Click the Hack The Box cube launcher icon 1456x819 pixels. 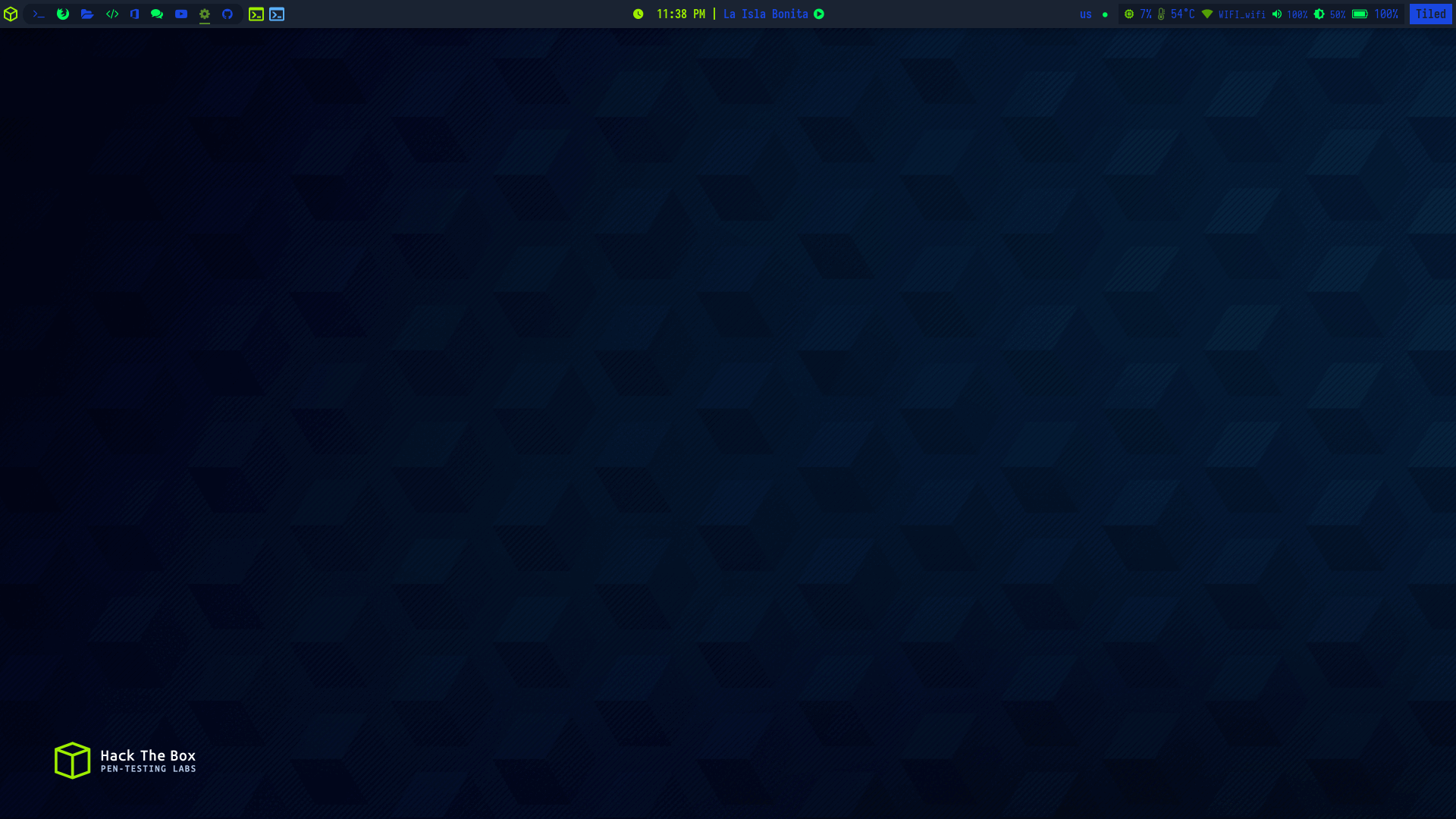pyautogui.click(x=11, y=14)
